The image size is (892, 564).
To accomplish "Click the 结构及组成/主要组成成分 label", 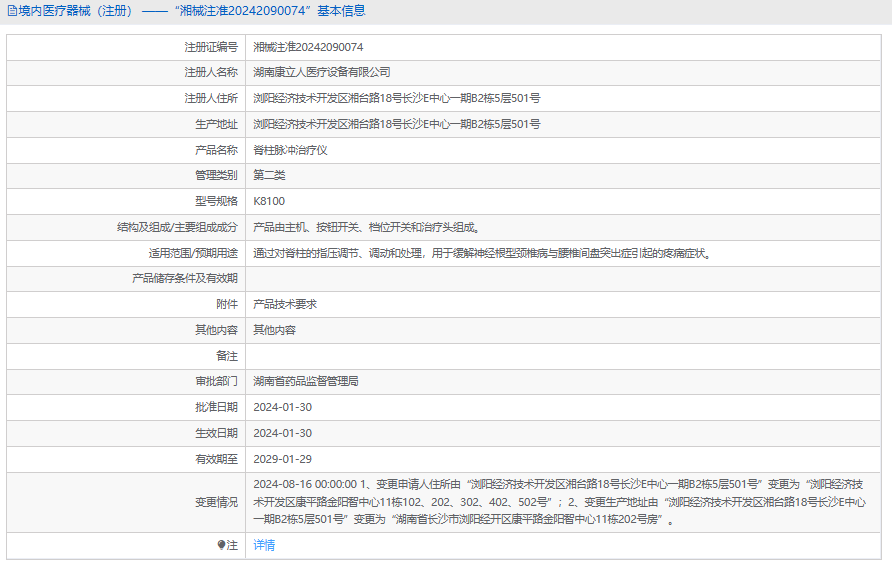I will (x=177, y=228).
